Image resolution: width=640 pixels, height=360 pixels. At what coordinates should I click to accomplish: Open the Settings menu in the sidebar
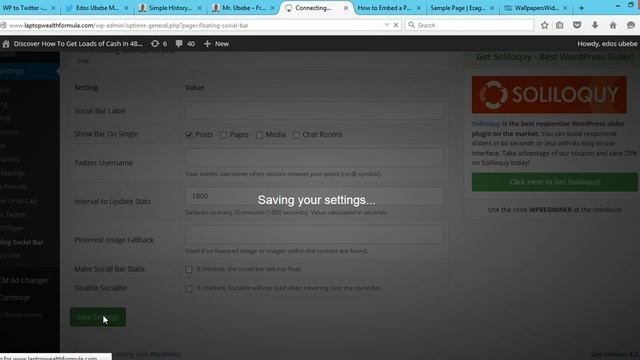tap(29, 71)
